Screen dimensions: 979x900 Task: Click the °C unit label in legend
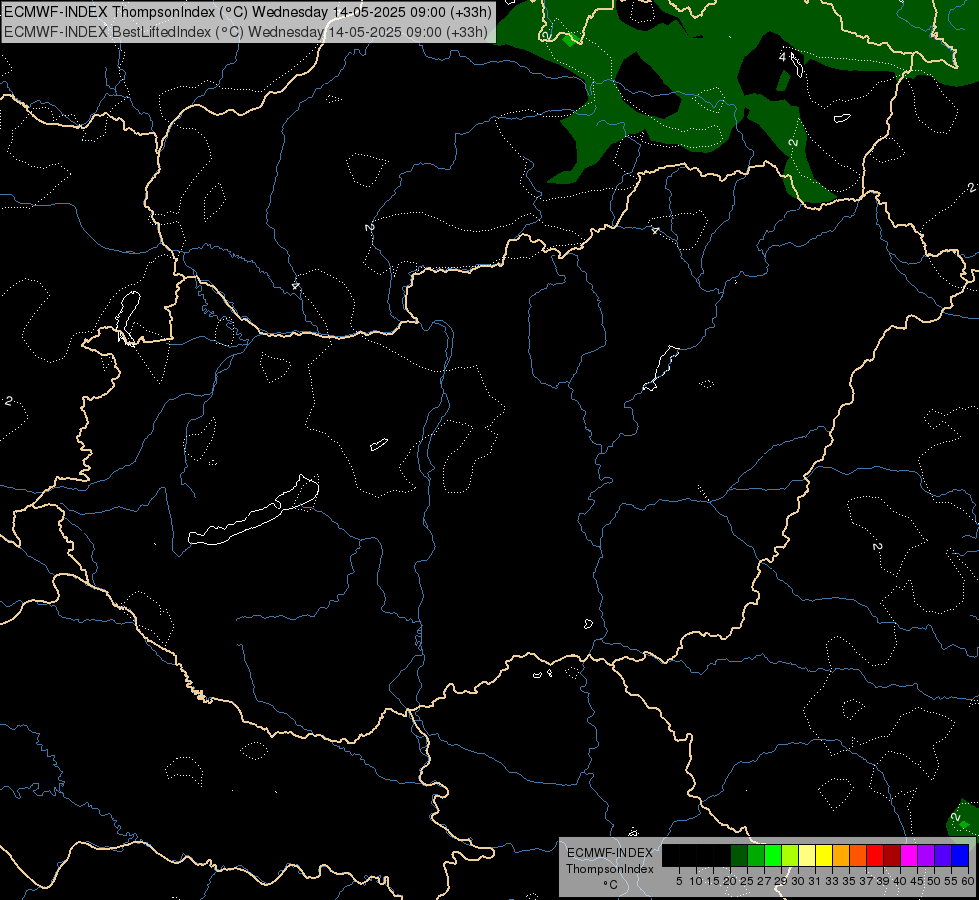[x=611, y=884]
